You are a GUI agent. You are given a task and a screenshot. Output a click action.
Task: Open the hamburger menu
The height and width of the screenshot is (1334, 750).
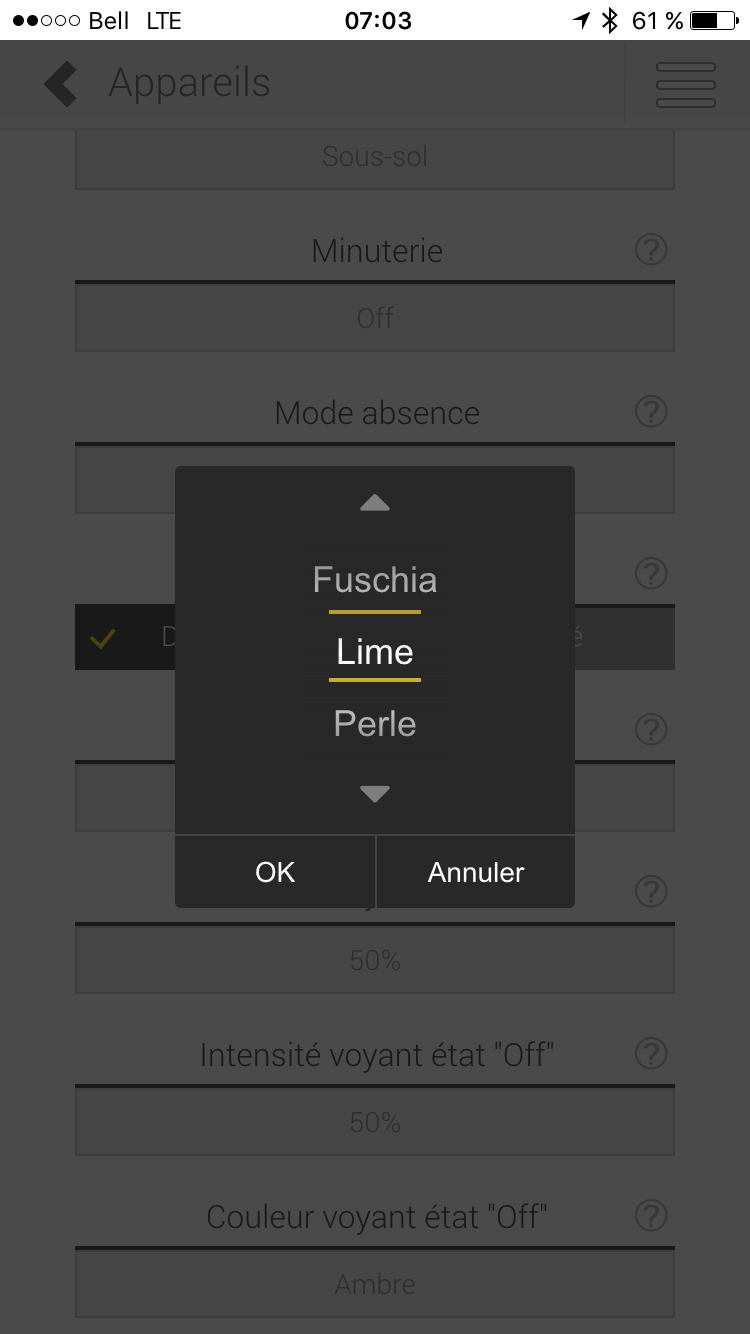point(686,84)
